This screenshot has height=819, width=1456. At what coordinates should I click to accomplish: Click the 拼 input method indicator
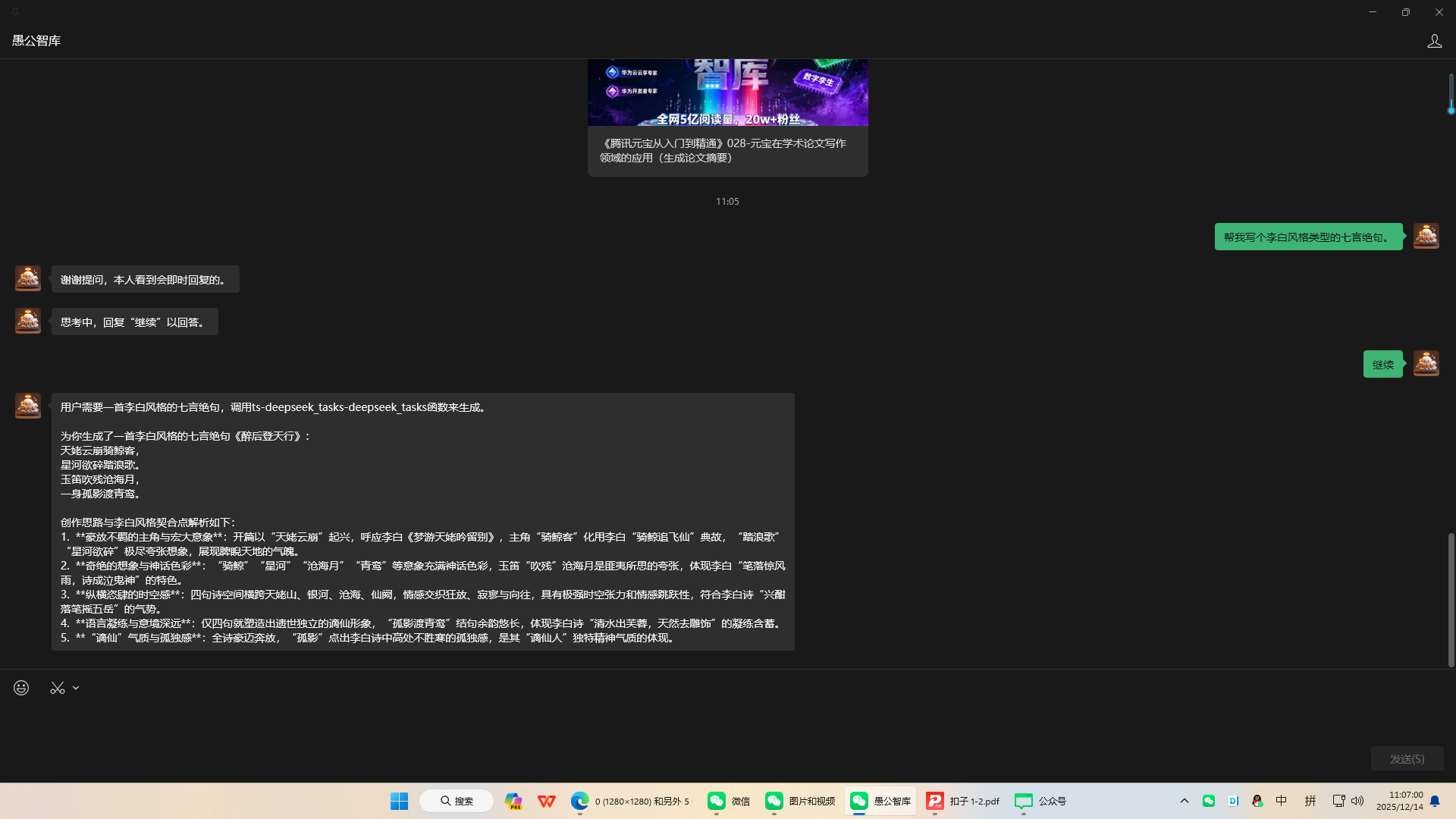(x=1310, y=801)
